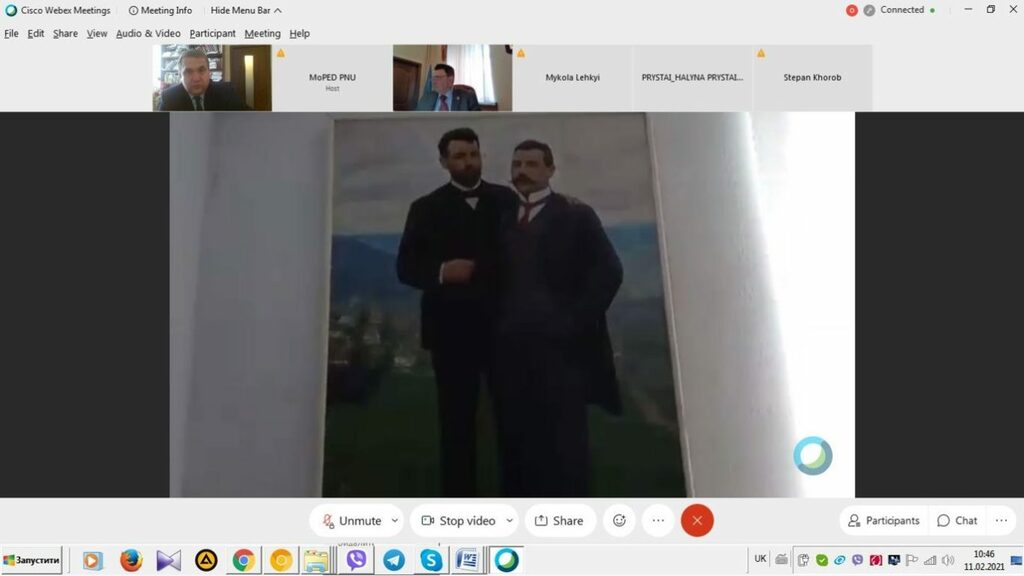The width and height of the screenshot is (1024, 576).
Task: Expand video options arrow beside Stop video
Action: pos(509,521)
